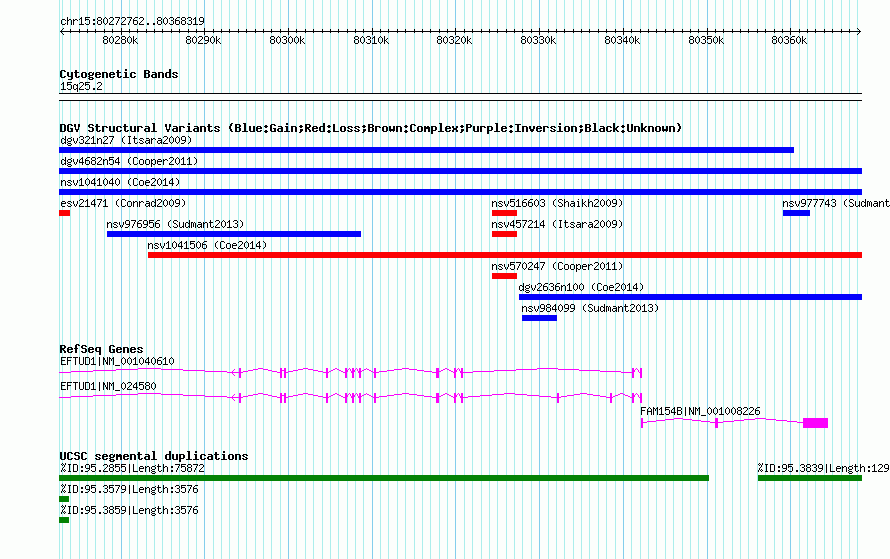Open the %ID:95.3839 duplication label
890x559 pixels.
824,468
